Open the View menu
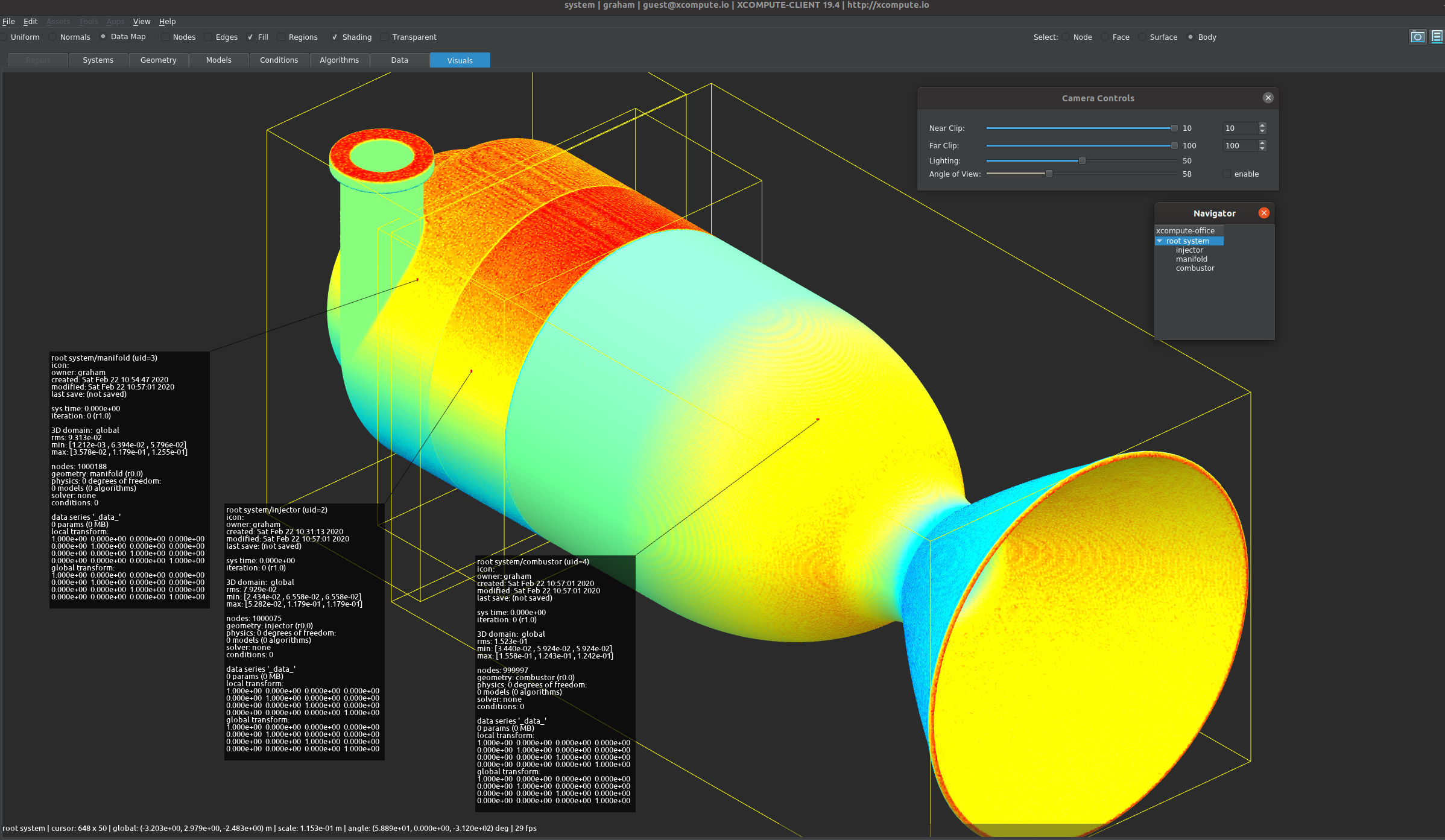1445x840 pixels. pyautogui.click(x=142, y=22)
